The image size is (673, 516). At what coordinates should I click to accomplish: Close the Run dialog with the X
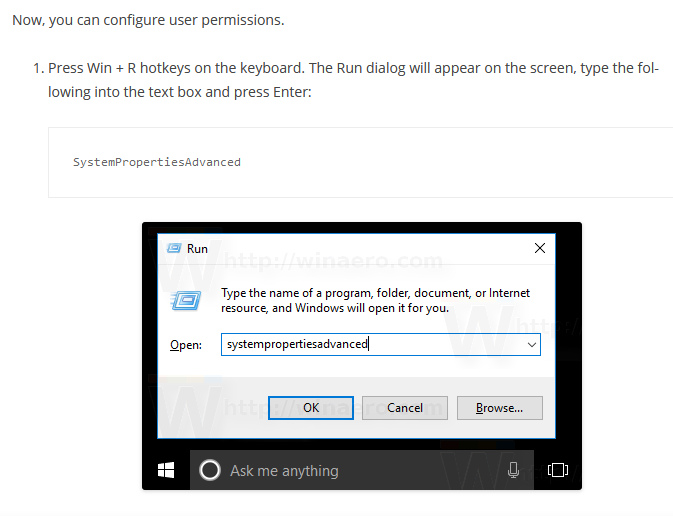(x=539, y=248)
